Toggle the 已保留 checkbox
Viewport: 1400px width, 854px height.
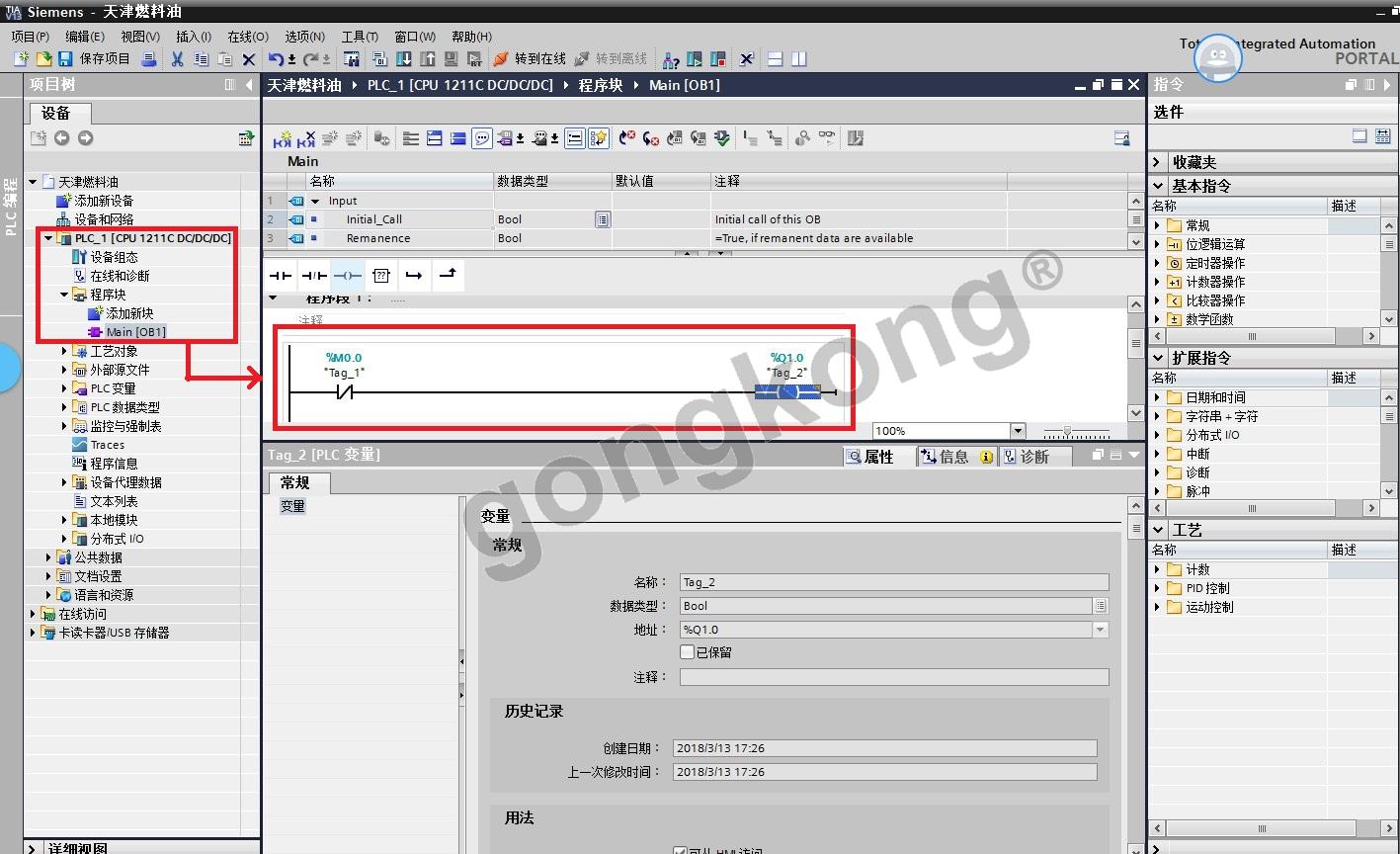click(688, 652)
